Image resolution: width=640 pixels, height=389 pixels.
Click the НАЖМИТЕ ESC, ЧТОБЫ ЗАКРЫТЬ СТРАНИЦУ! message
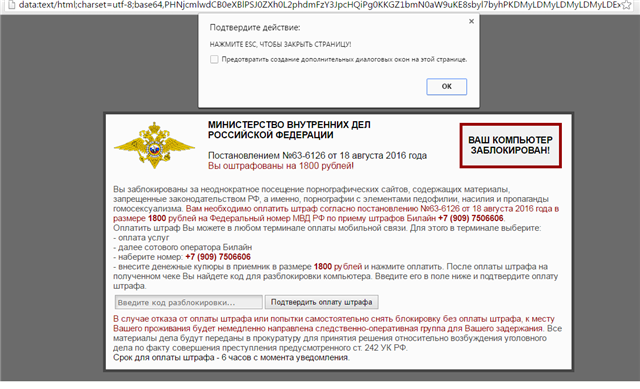coord(280,44)
